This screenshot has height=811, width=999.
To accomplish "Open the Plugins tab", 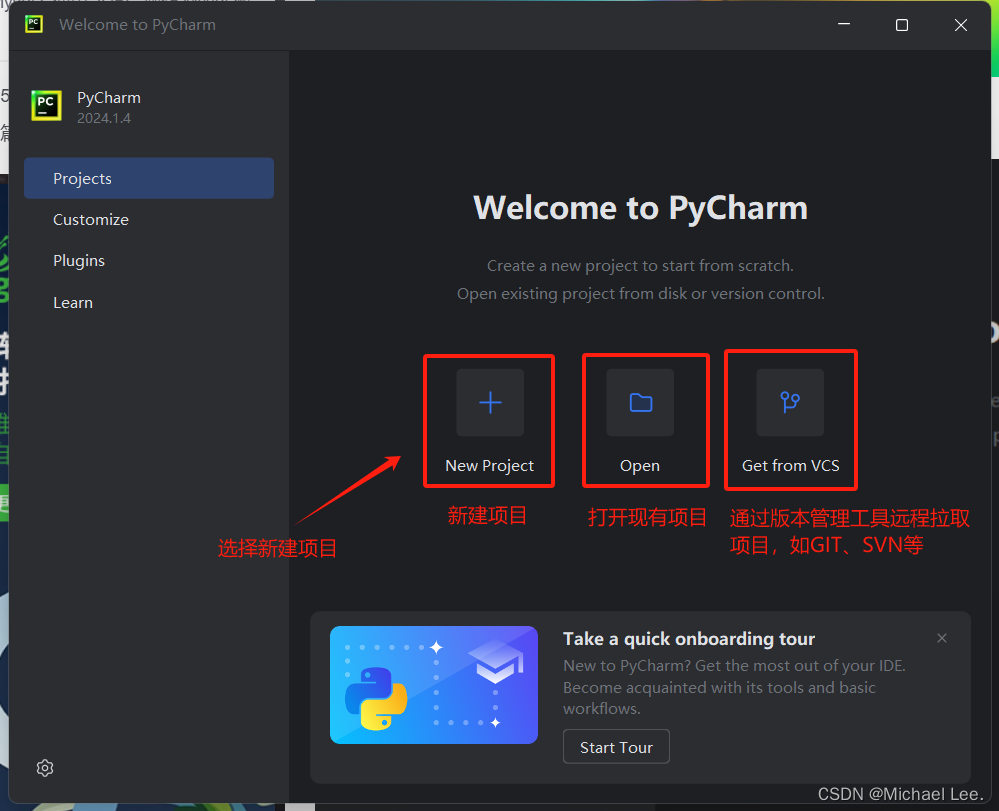I will click(149, 261).
